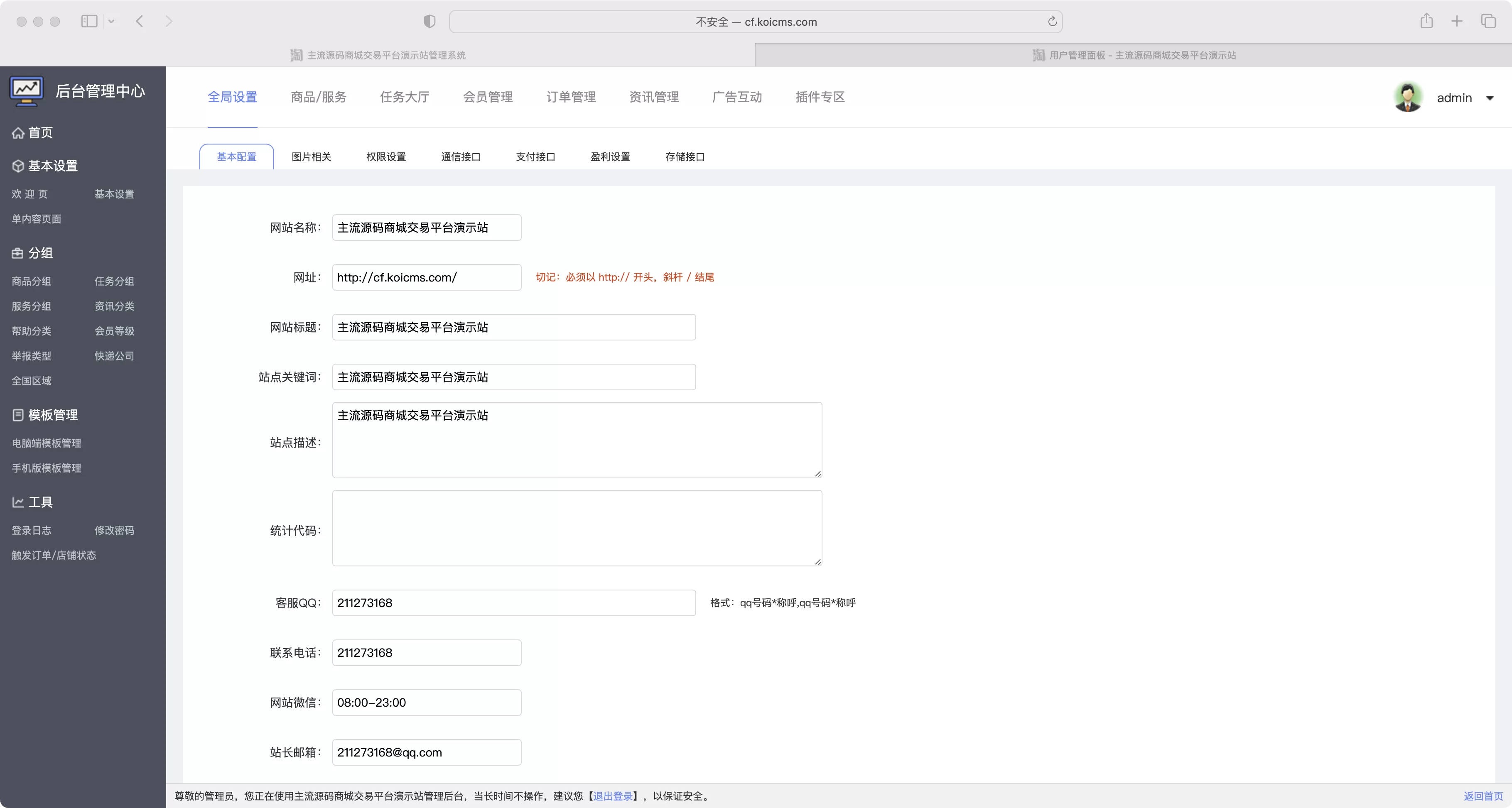The width and height of the screenshot is (1512, 808).
Task: Select the 基本配置 tab
Action: pos(236,157)
